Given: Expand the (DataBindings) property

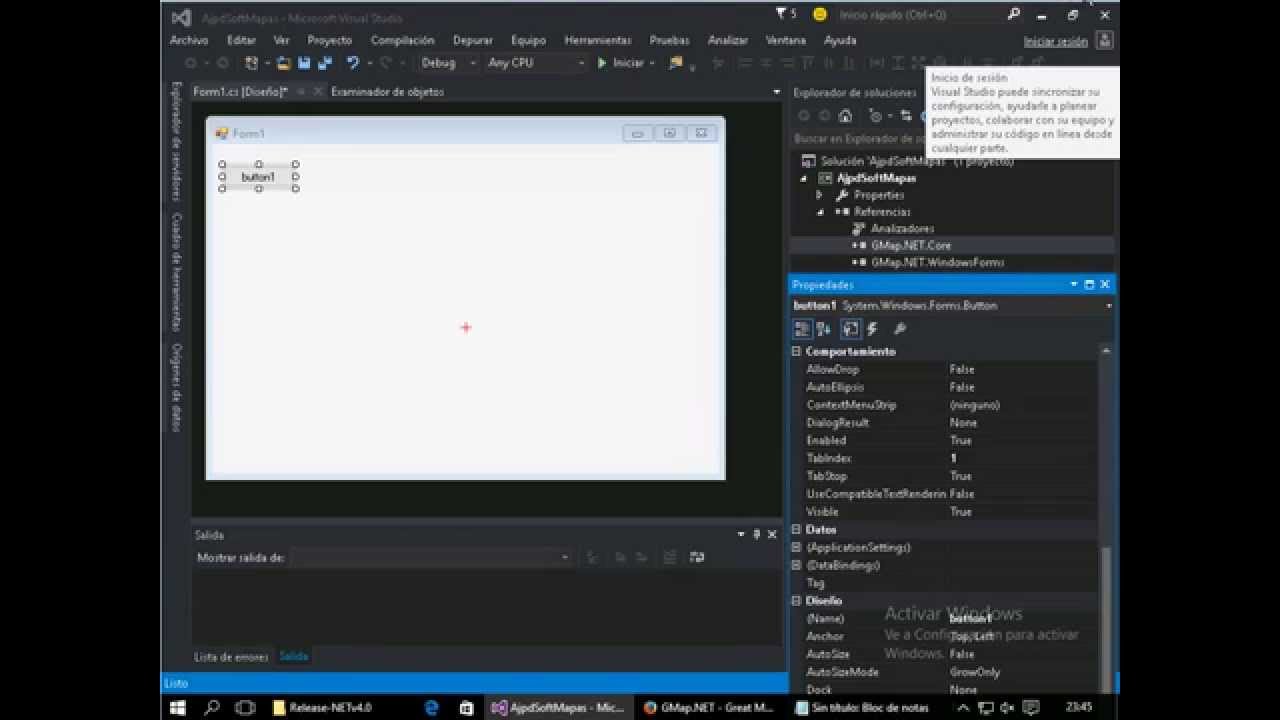Looking at the screenshot, I should pos(797,566).
